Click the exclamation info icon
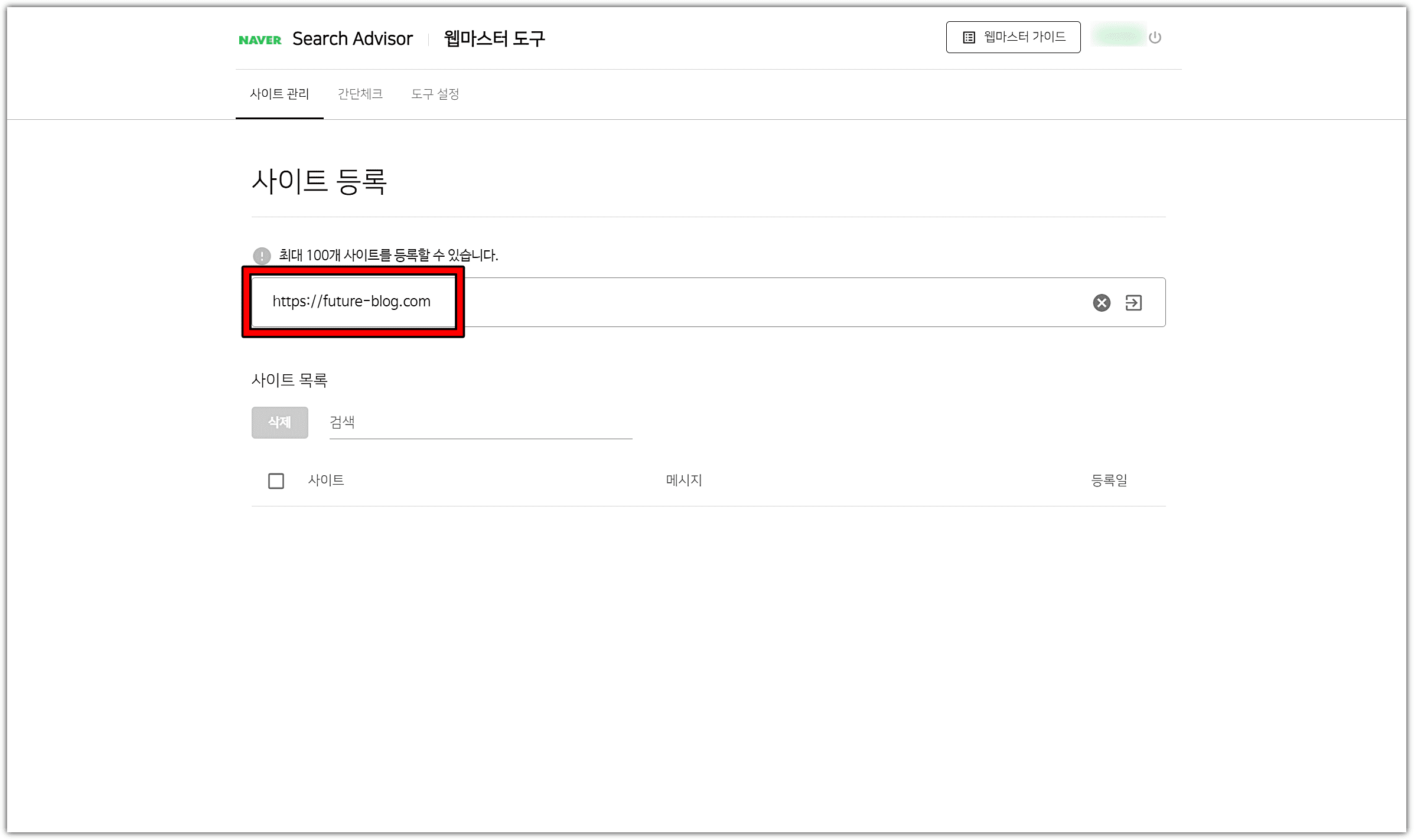Image resolution: width=1414 pixels, height=840 pixels. 262,256
